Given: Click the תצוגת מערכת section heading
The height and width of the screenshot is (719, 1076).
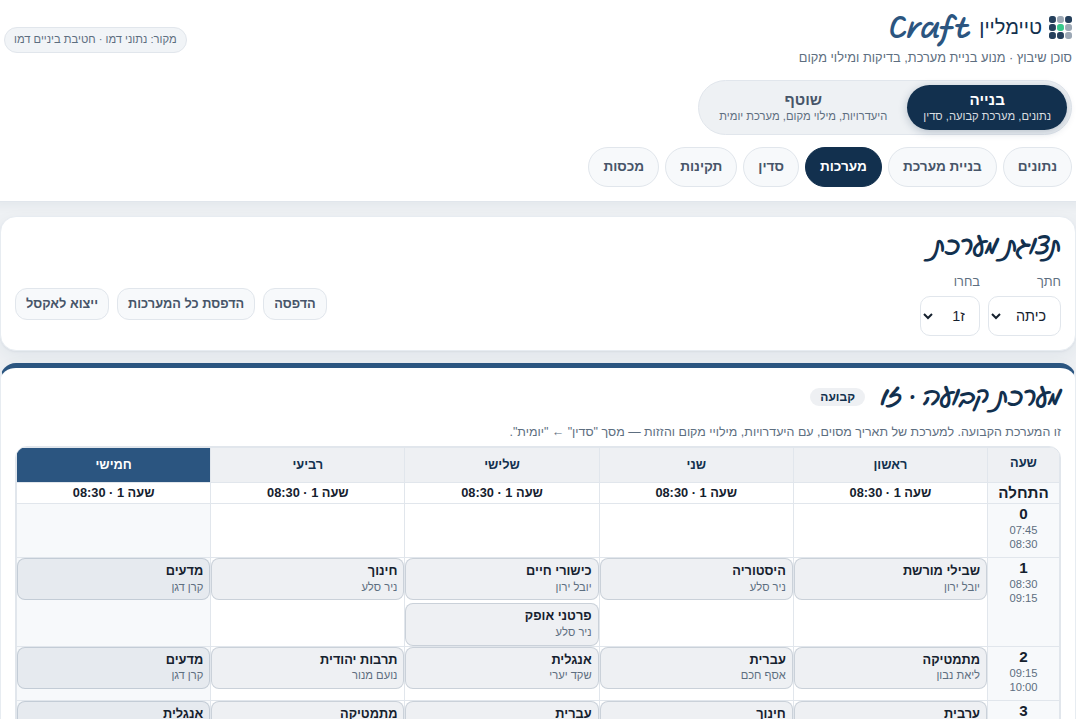Looking at the screenshot, I should pyautogui.click(x=992, y=248).
